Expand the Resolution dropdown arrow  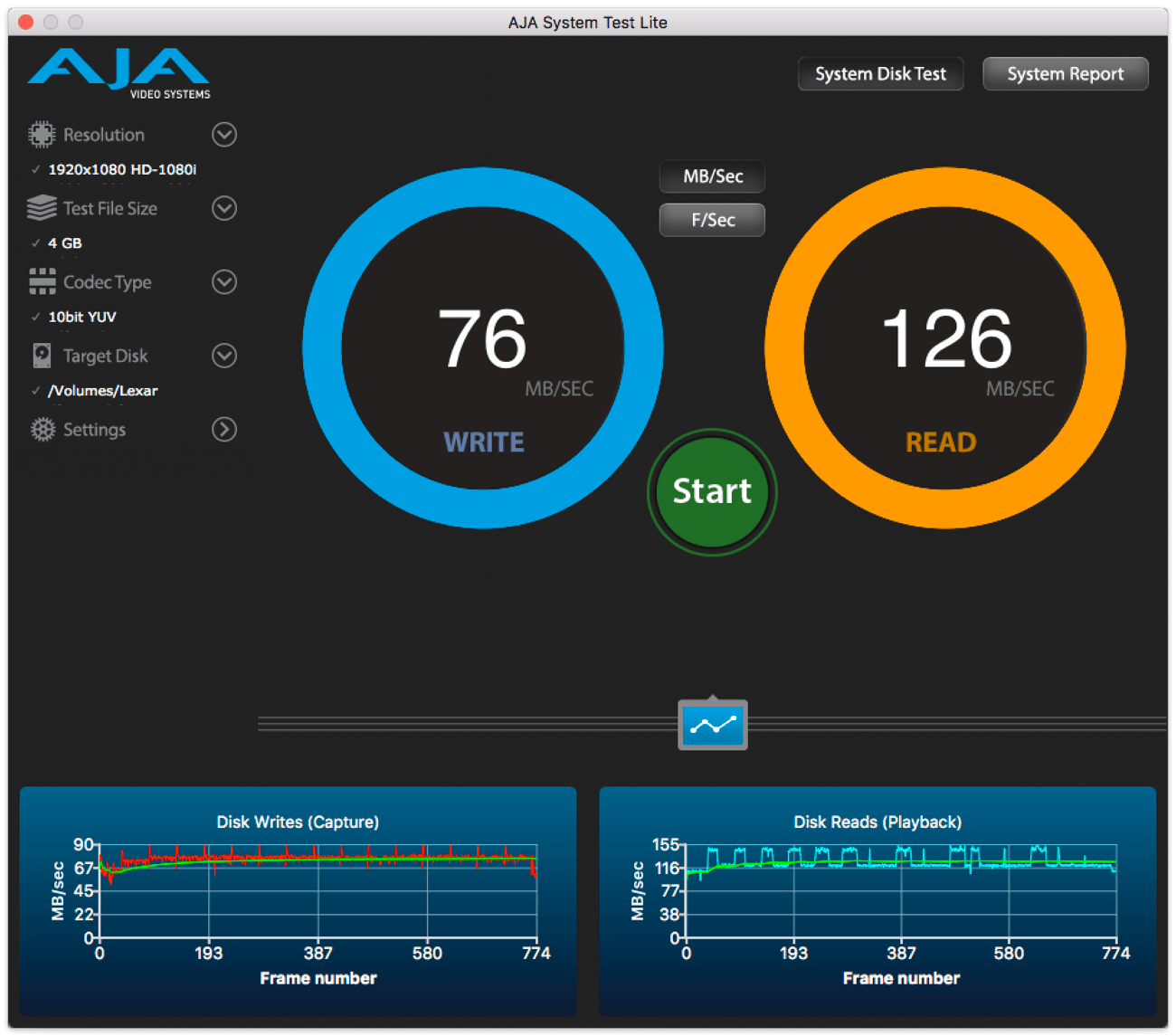[x=224, y=135]
